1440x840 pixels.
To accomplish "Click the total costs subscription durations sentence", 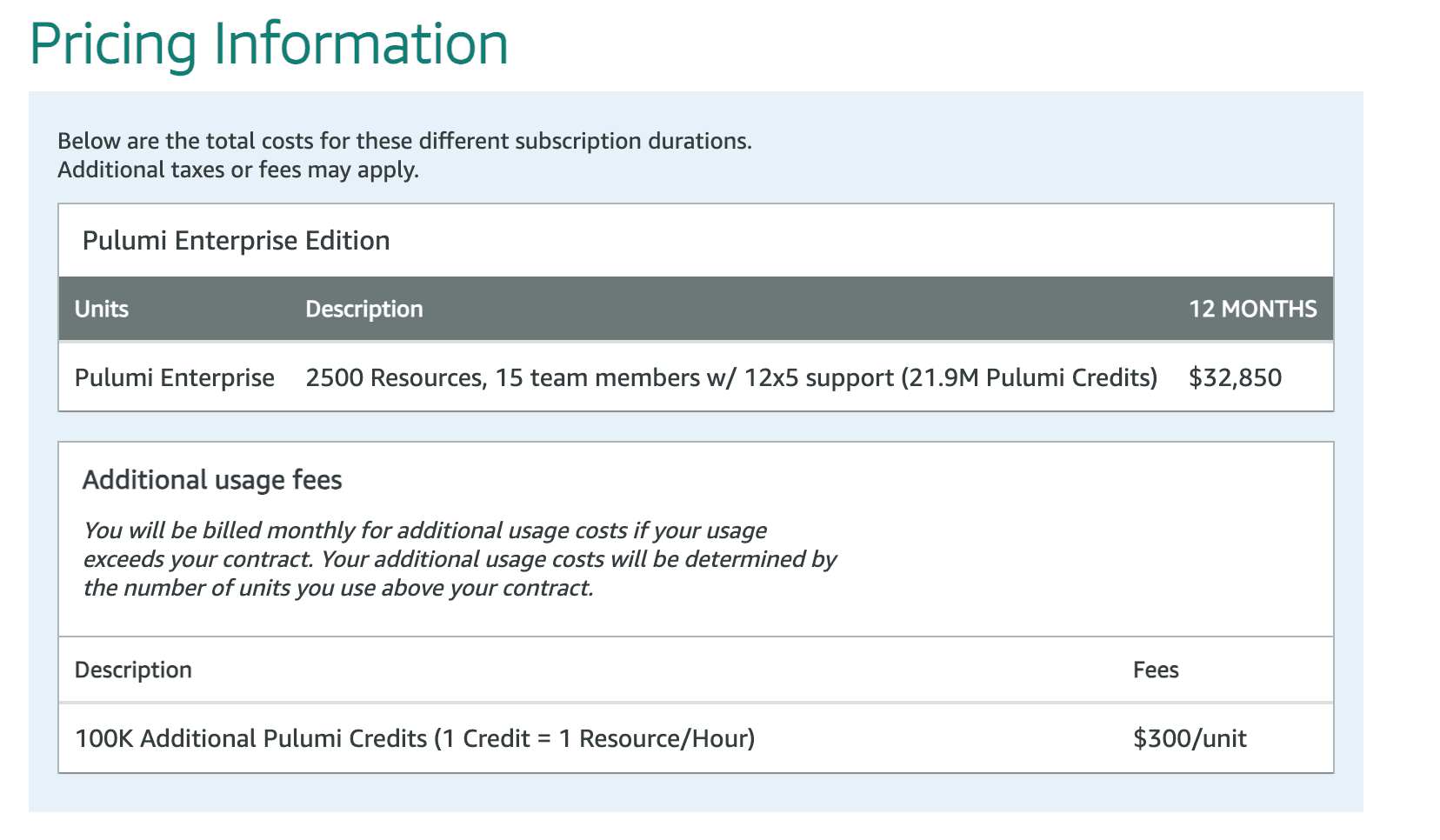I will coord(404,141).
